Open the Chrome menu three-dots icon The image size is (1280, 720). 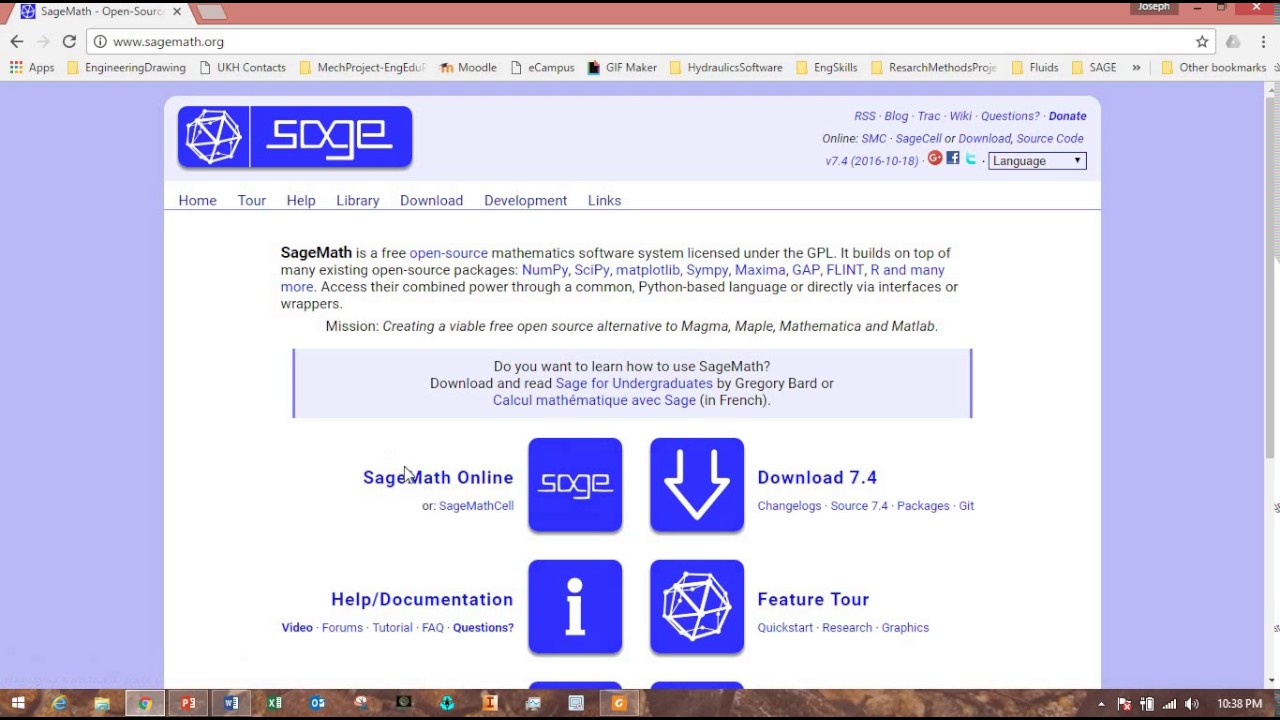1262,41
